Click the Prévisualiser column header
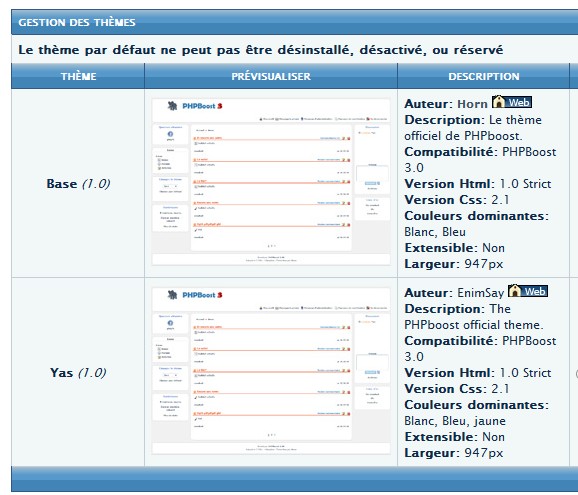This screenshot has height=495, width=578. pyautogui.click(x=271, y=76)
